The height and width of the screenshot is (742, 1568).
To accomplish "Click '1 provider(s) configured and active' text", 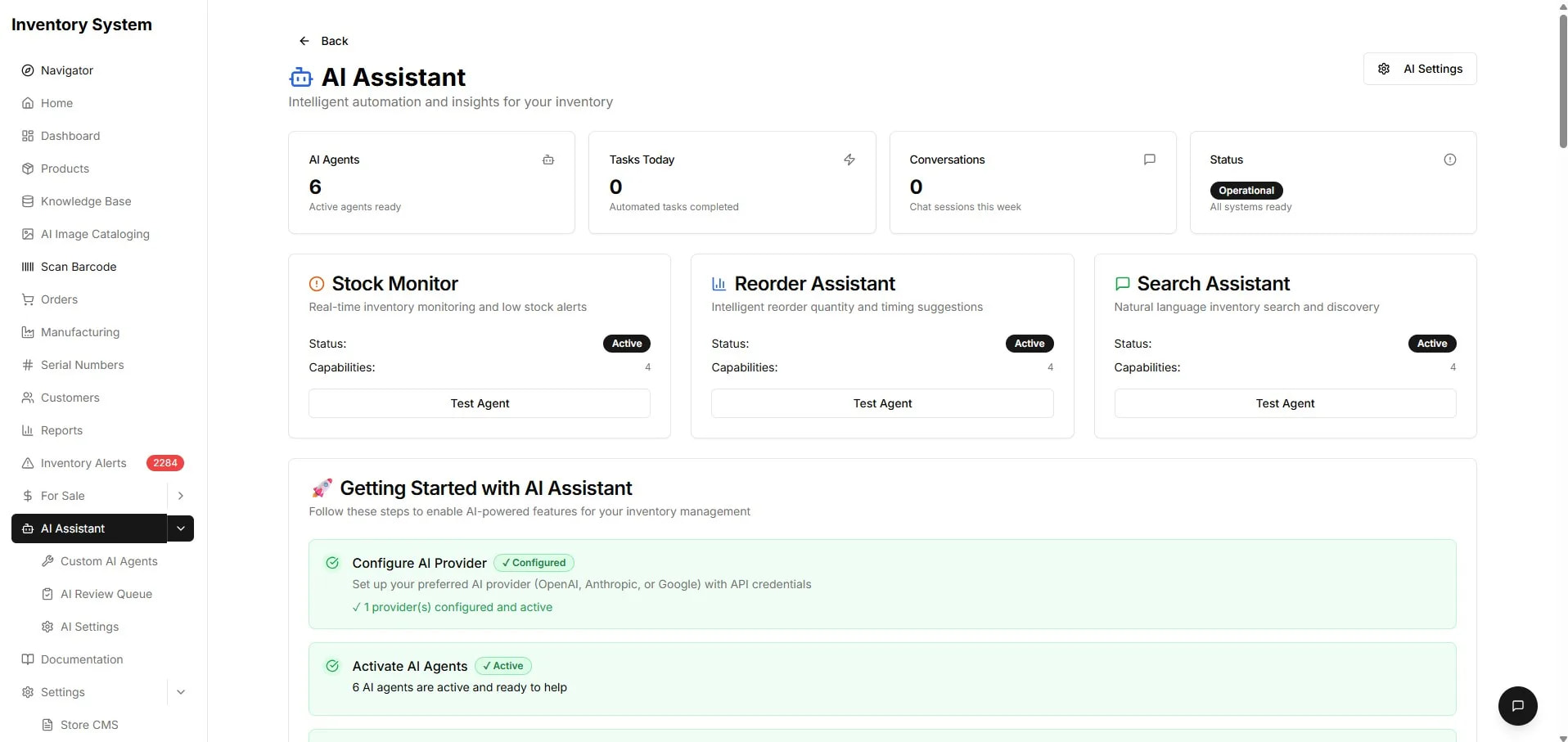I will pyautogui.click(x=458, y=607).
